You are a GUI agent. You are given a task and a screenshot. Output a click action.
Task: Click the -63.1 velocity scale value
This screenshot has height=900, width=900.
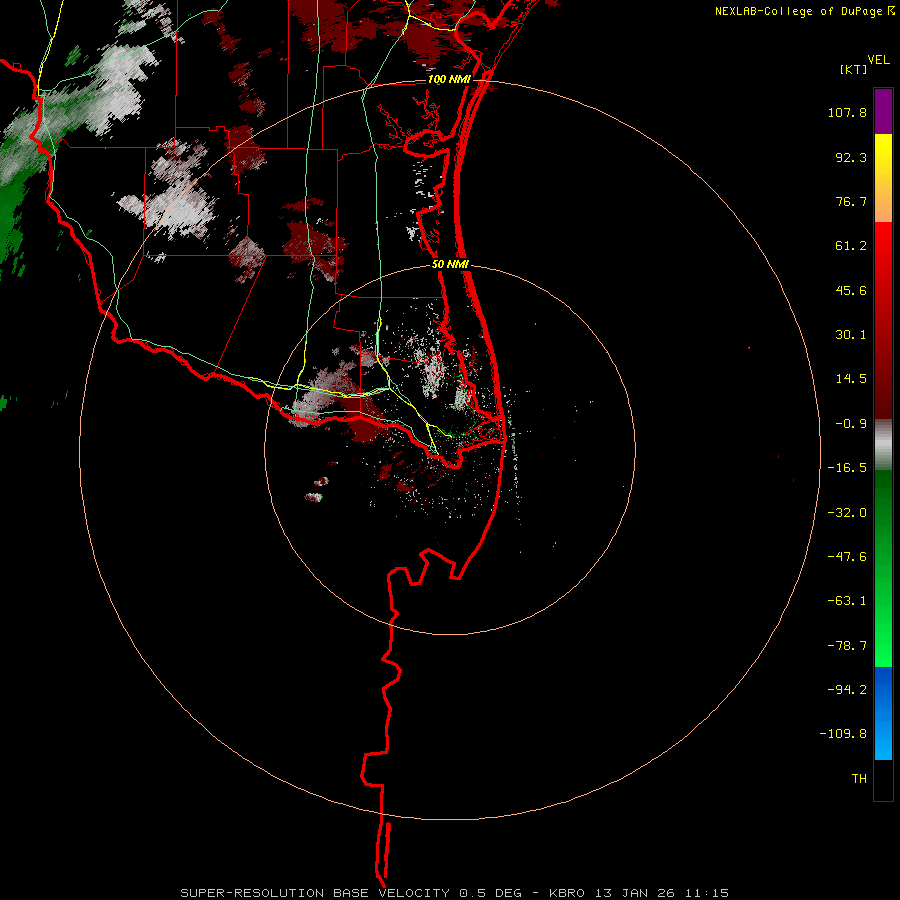click(847, 601)
